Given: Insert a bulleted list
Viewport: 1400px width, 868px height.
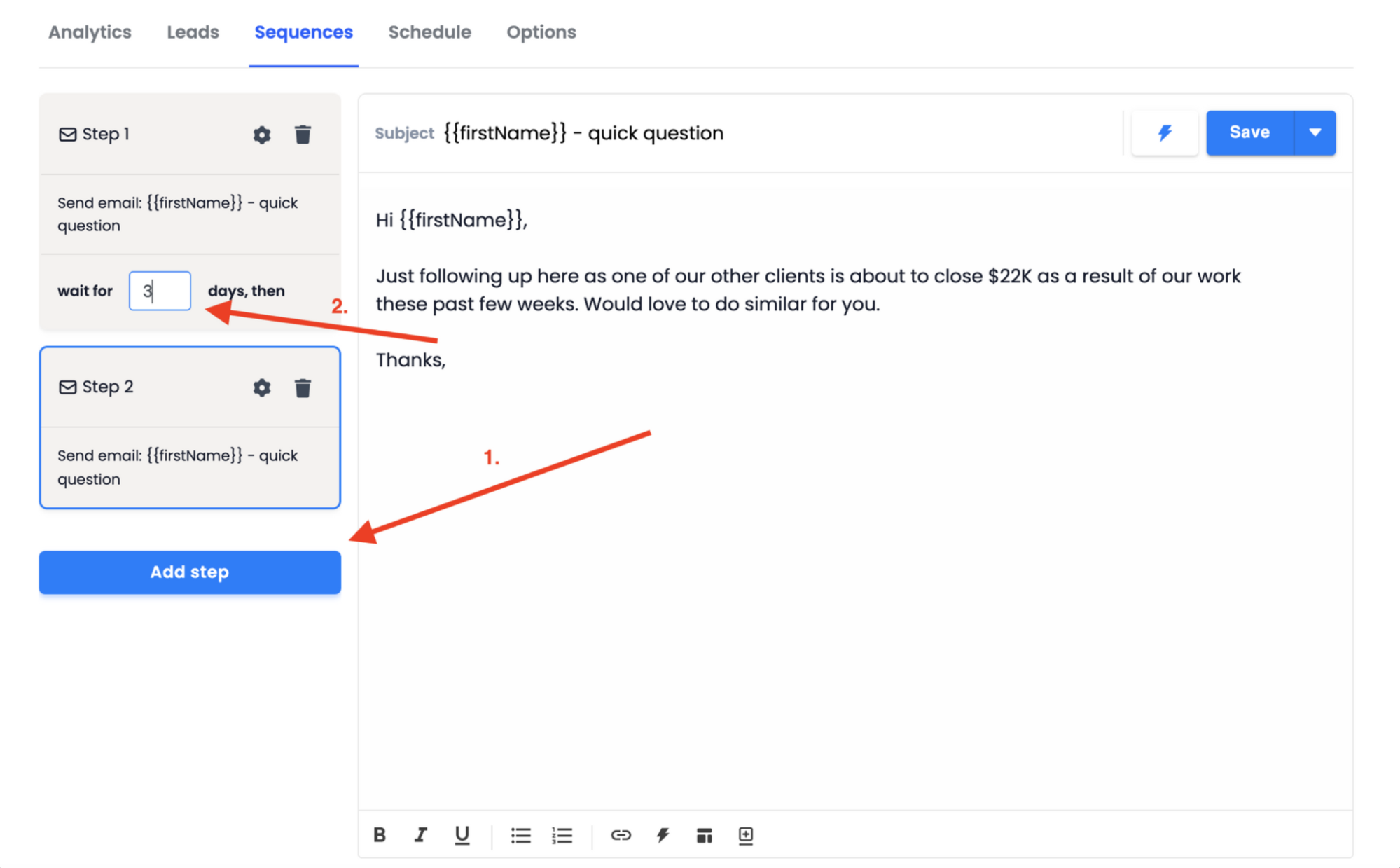Looking at the screenshot, I should [x=520, y=835].
